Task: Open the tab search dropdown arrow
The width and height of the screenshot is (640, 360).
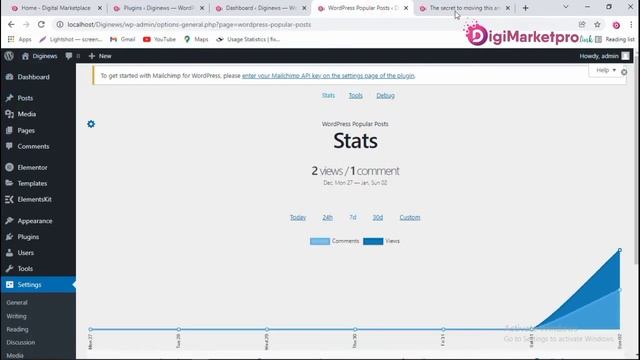Action: [x=566, y=7]
